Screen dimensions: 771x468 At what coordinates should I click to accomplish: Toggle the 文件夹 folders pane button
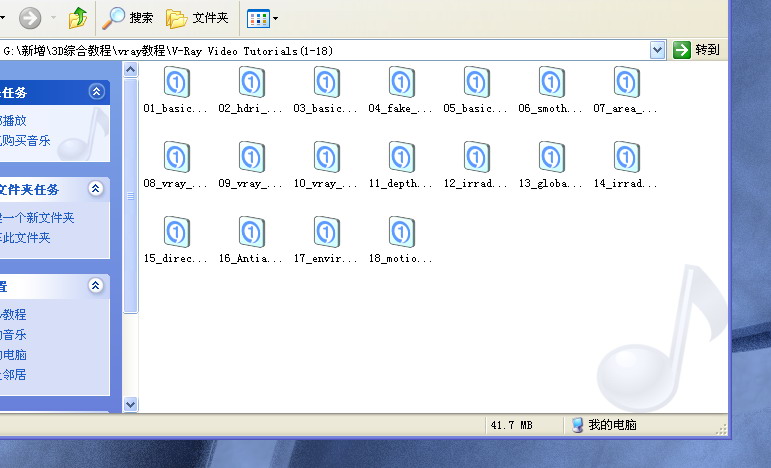coord(197,17)
